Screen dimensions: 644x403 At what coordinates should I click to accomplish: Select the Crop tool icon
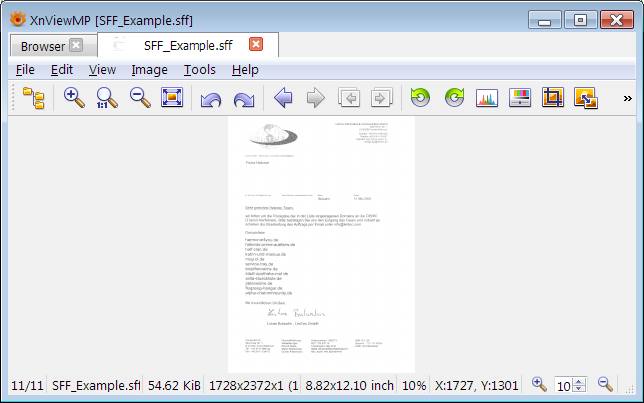coord(553,97)
